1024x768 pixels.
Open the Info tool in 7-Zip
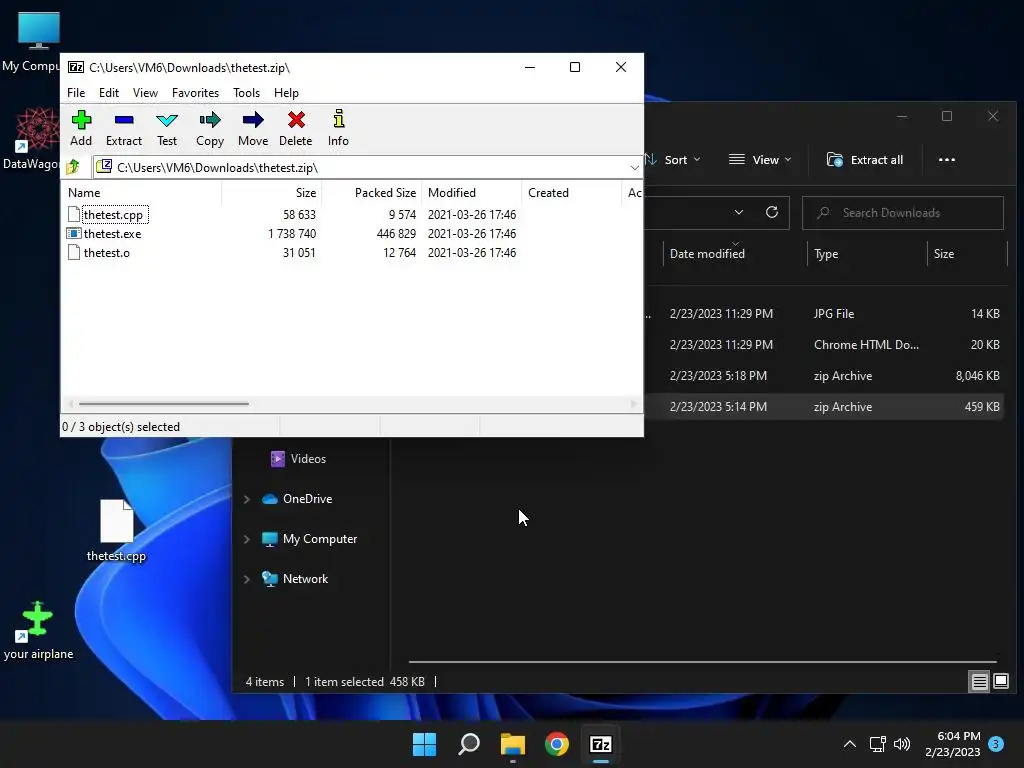coord(338,128)
